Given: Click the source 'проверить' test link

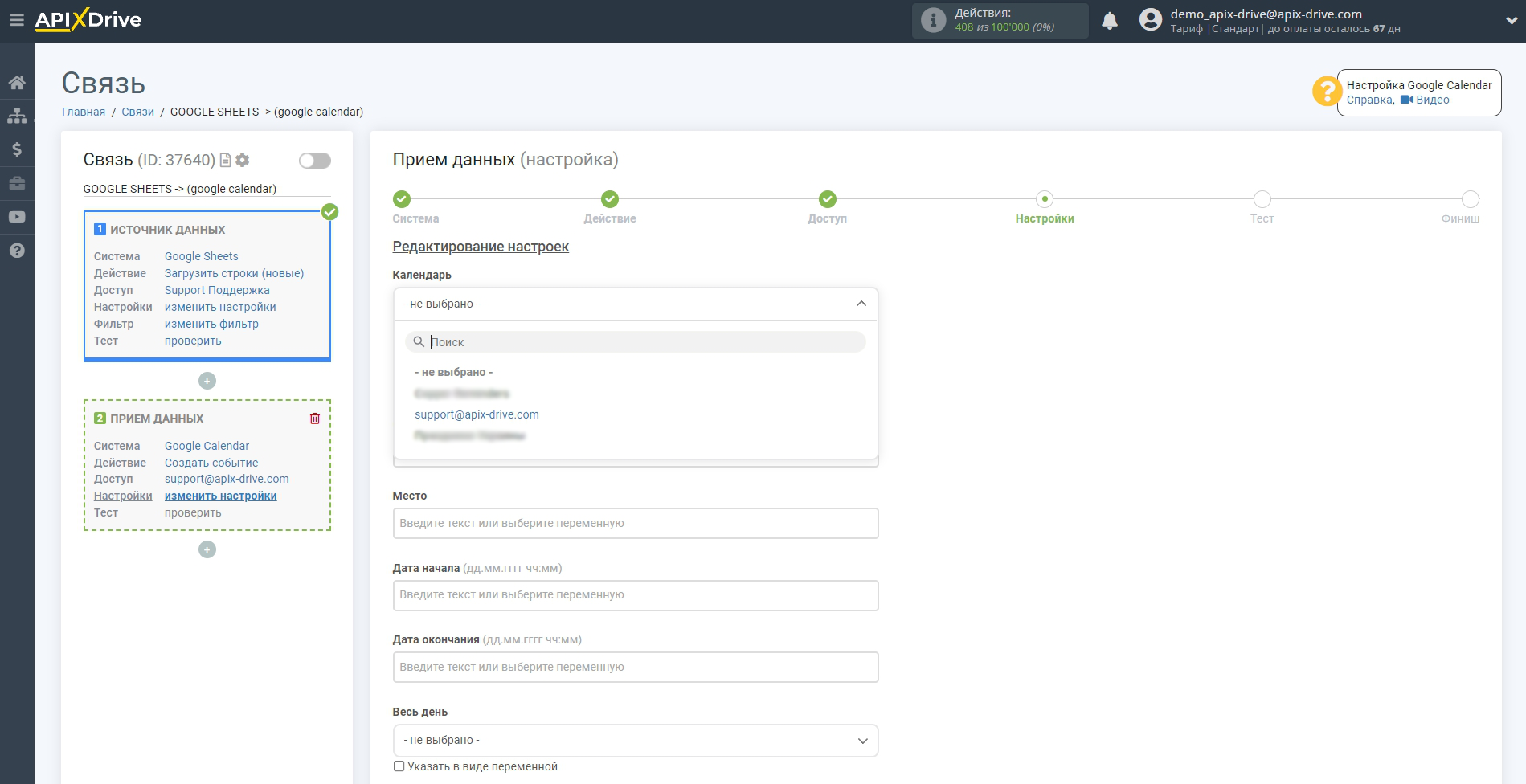Looking at the screenshot, I should (x=193, y=341).
